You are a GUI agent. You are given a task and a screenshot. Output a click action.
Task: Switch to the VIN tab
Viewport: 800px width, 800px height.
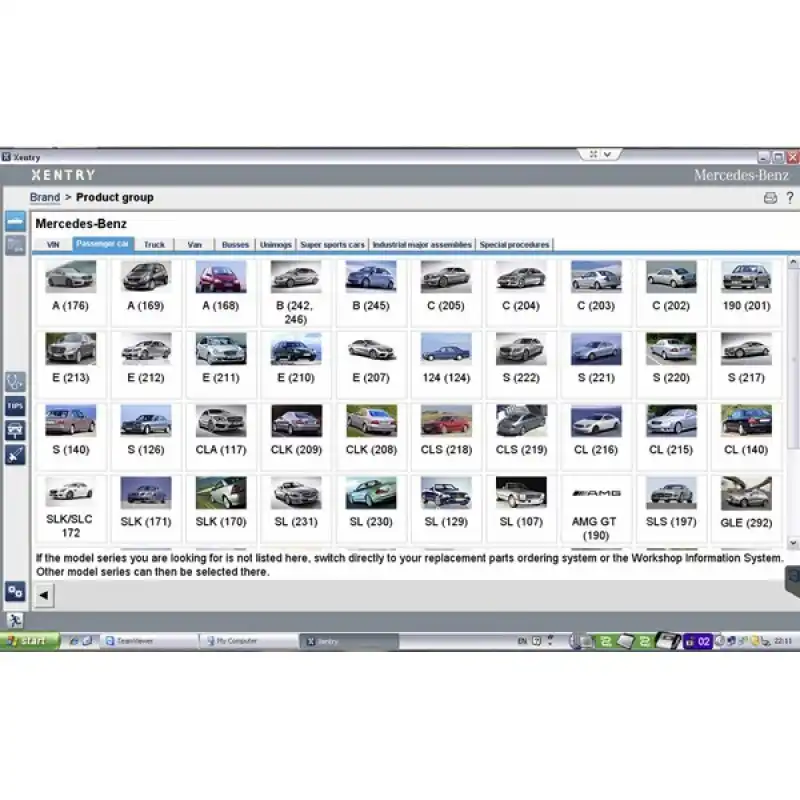pos(53,245)
